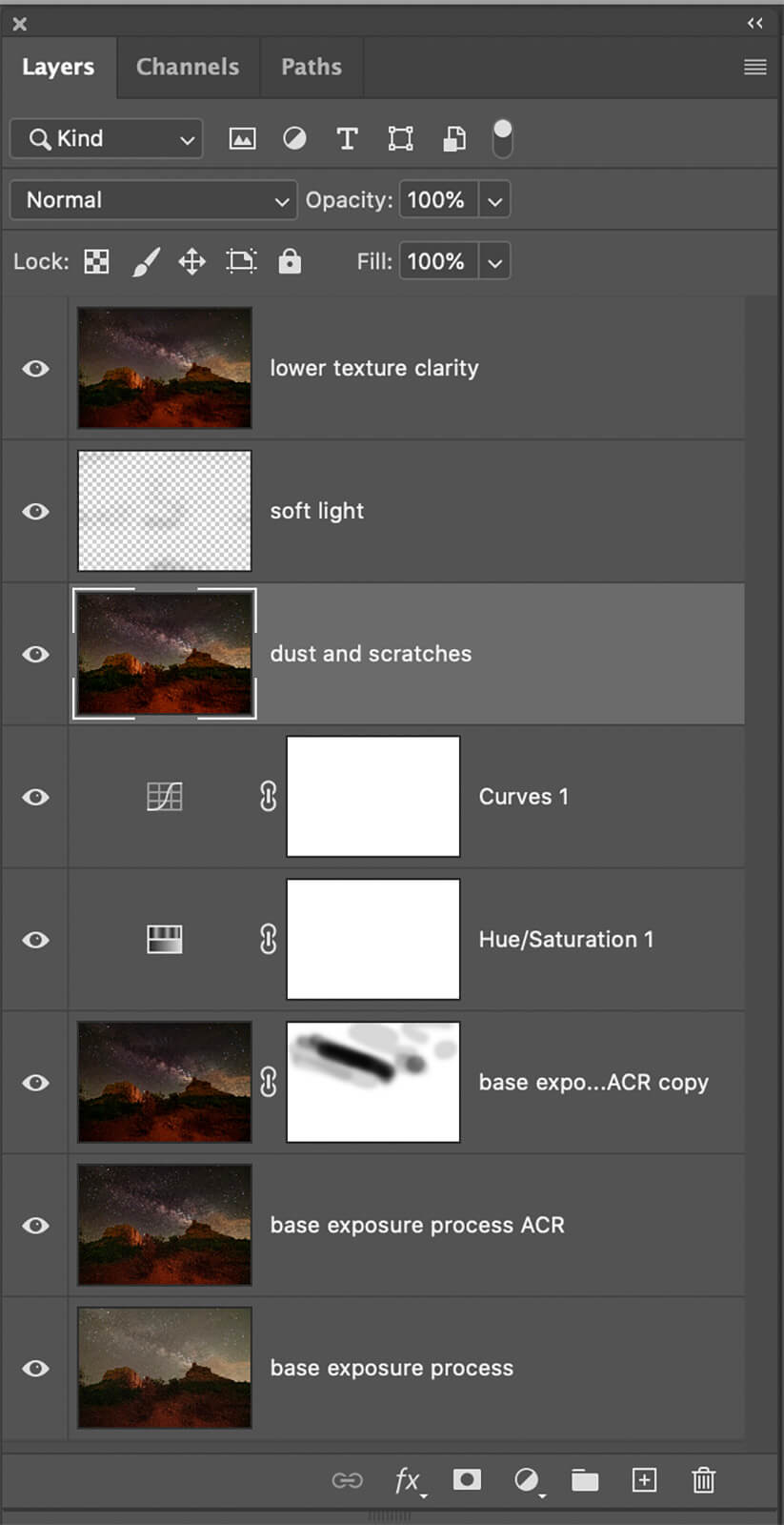Open the Layers panel hamburger menu
784x1525 pixels.
pyautogui.click(x=754, y=67)
